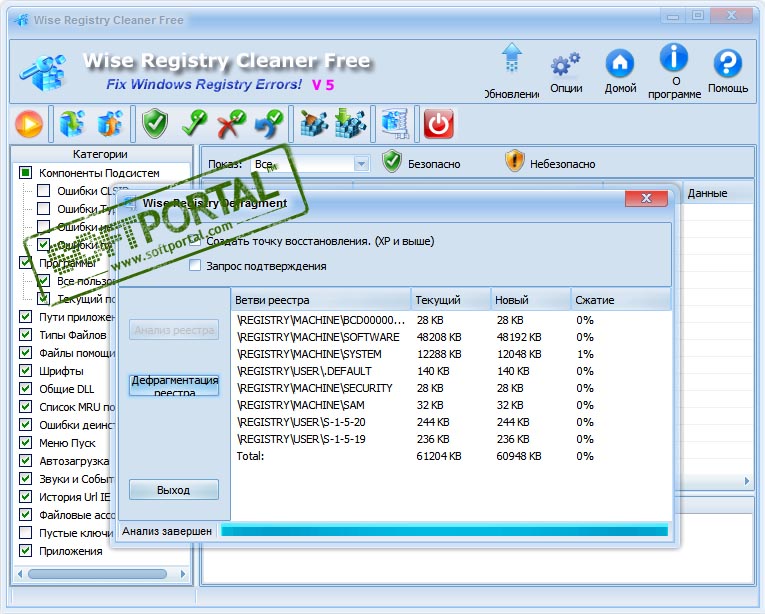Click the blue undo arrow selection icon
The width and height of the screenshot is (765, 614).
(x=269, y=123)
